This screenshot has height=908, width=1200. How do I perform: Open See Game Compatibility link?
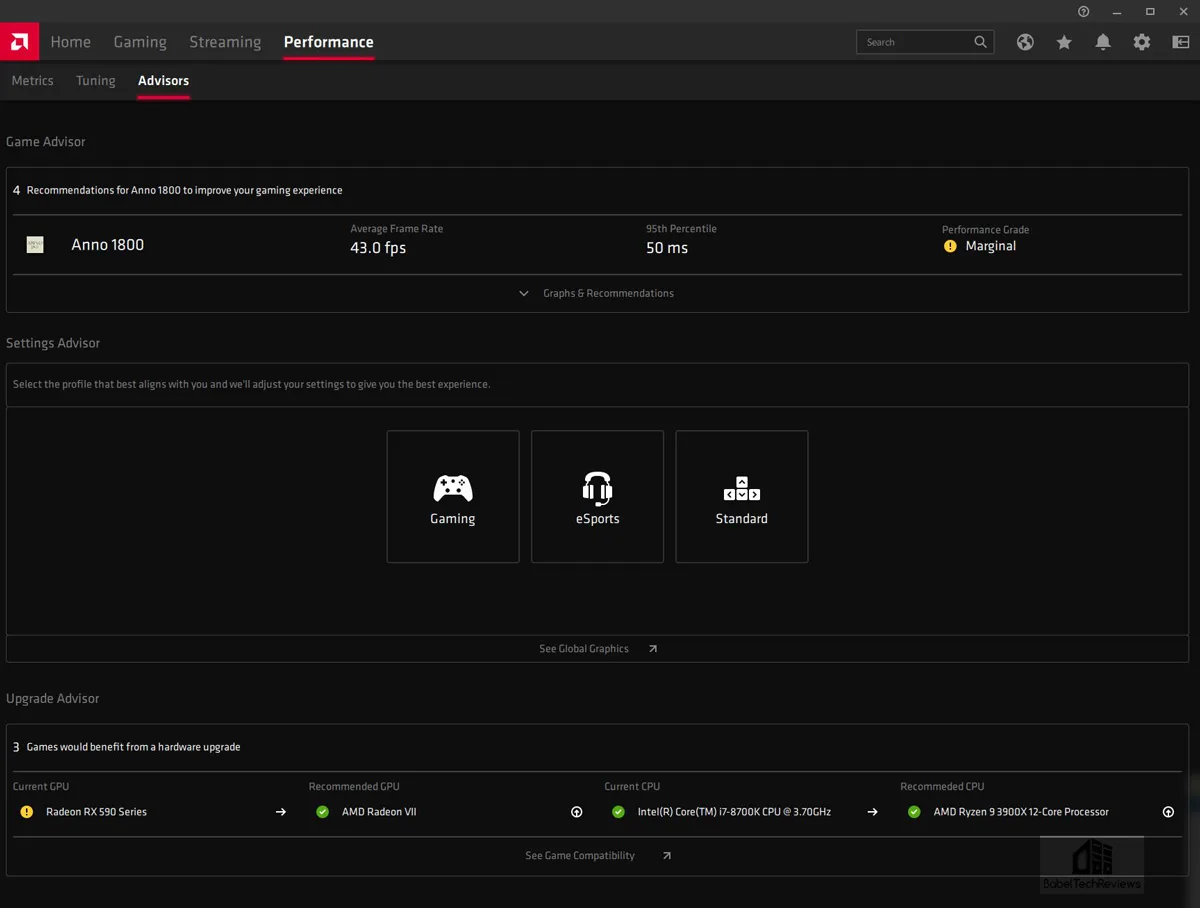coord(580,856)
